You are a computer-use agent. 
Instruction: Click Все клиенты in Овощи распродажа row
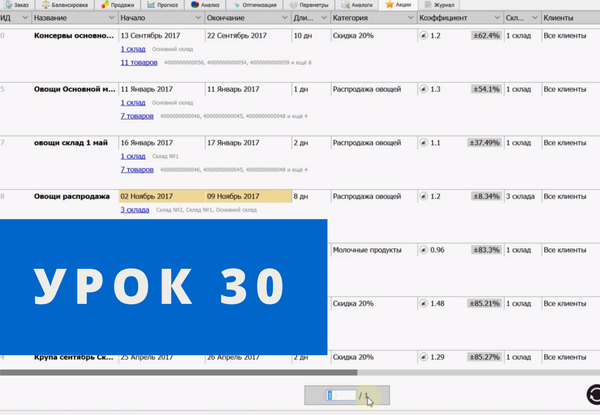pos(565,196)
